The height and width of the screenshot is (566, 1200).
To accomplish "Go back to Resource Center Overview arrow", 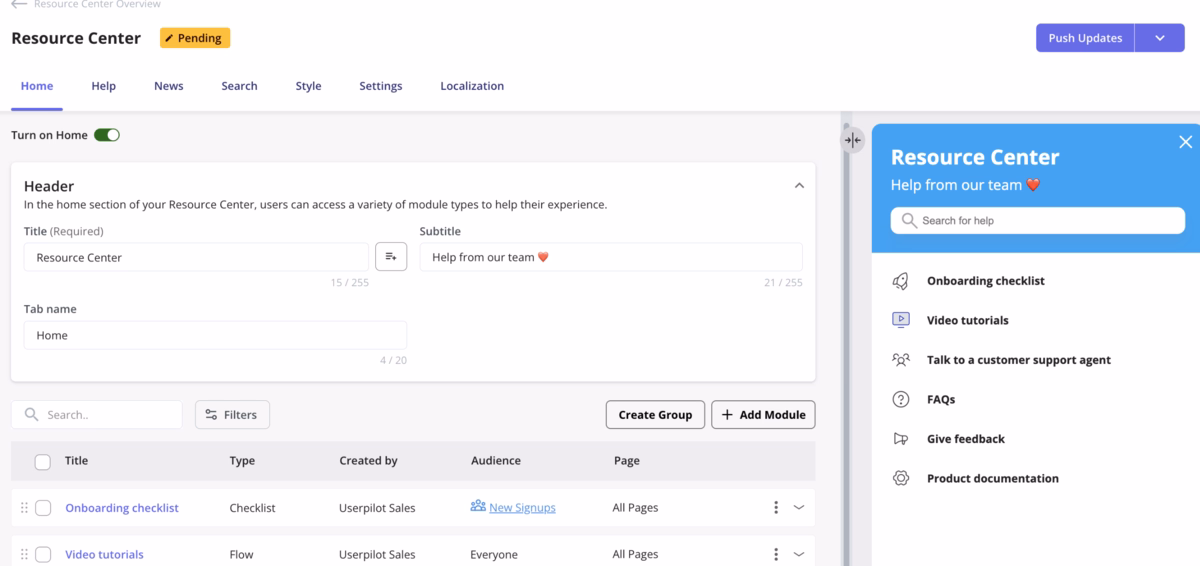I will (x=19, y=4).
